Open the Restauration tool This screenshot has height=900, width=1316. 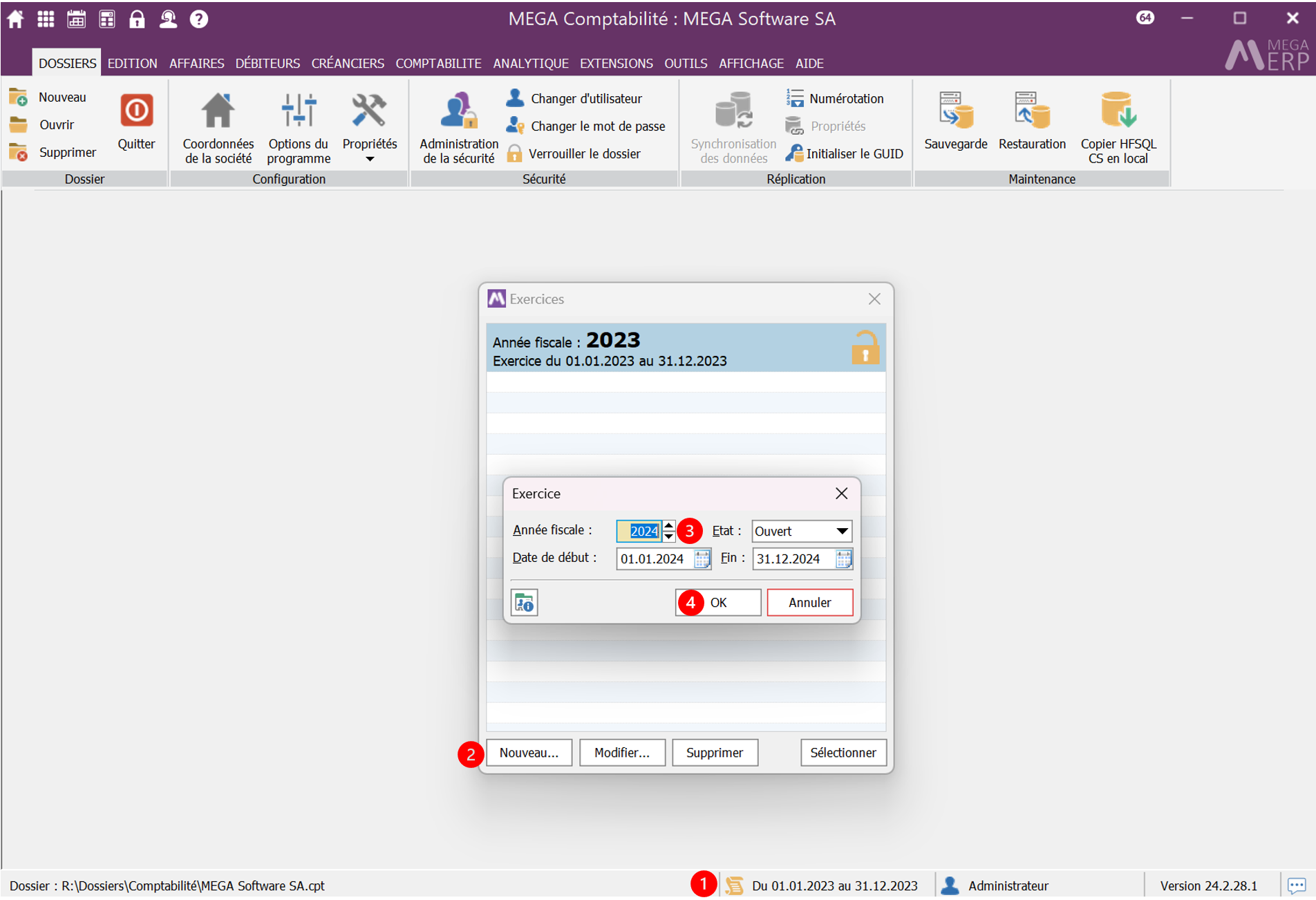[x=1031, y=111]
